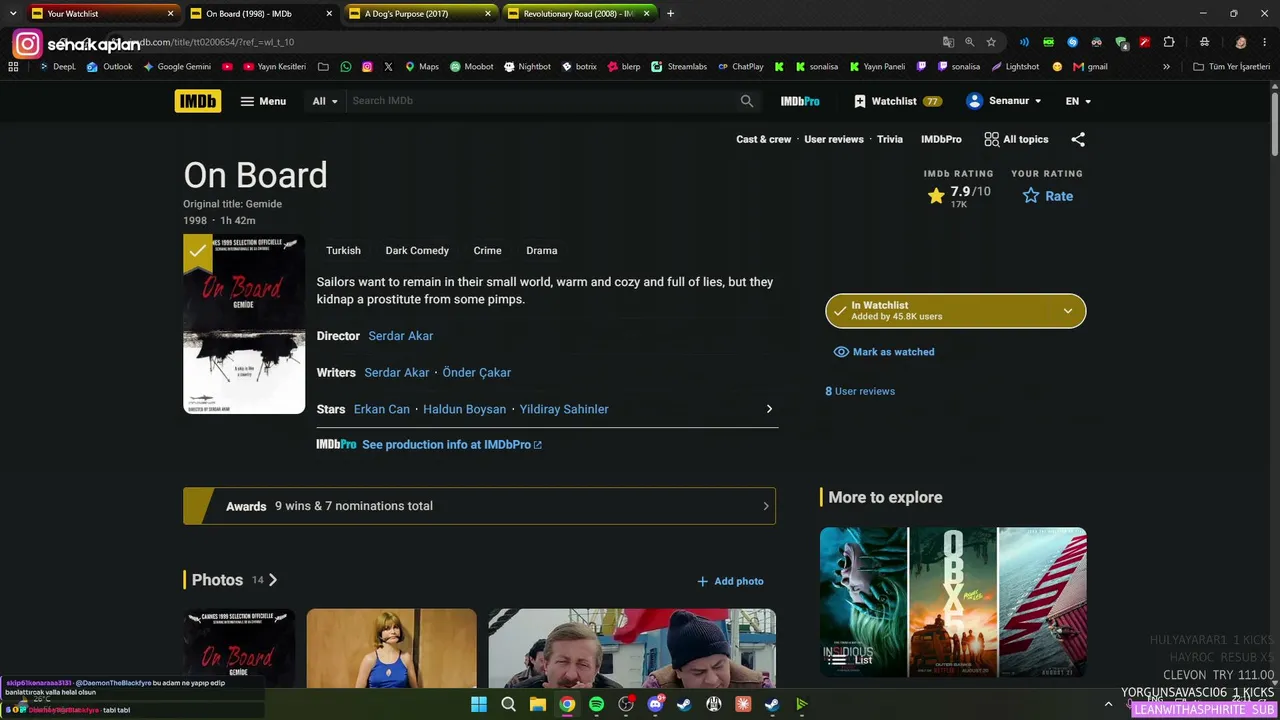
Task: Open File Explorer from the taskbar
Action: 537,704
